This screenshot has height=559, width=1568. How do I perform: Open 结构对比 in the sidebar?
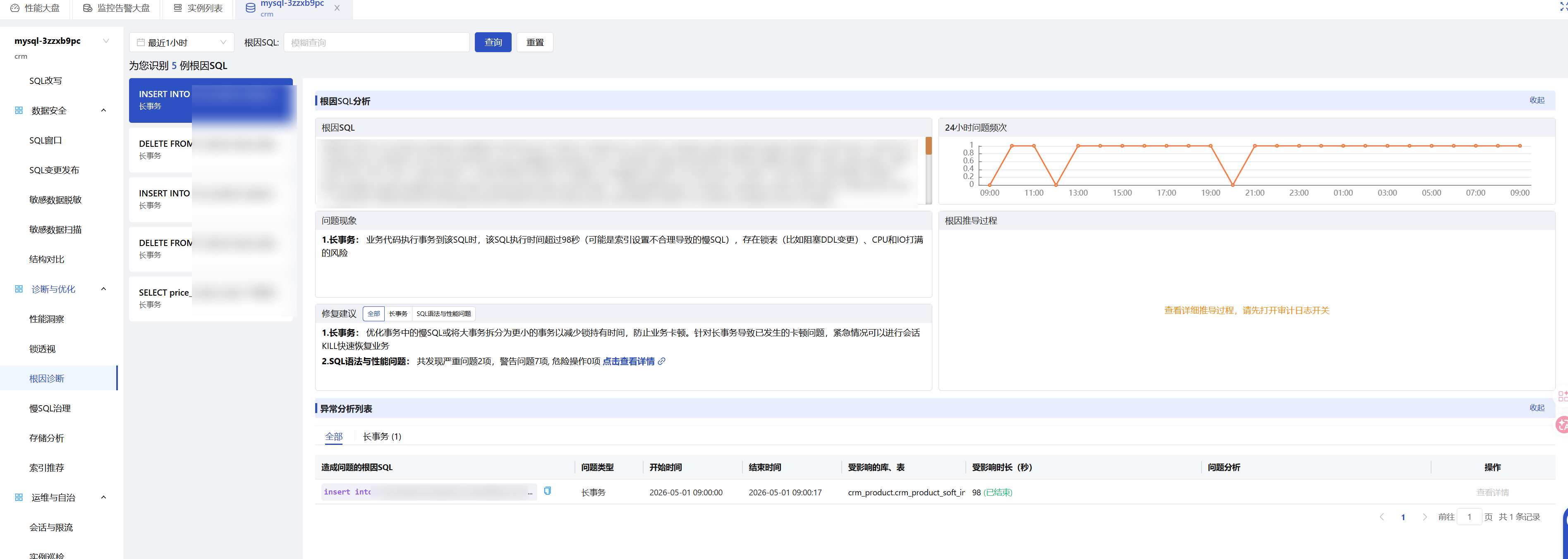(47, 259)
